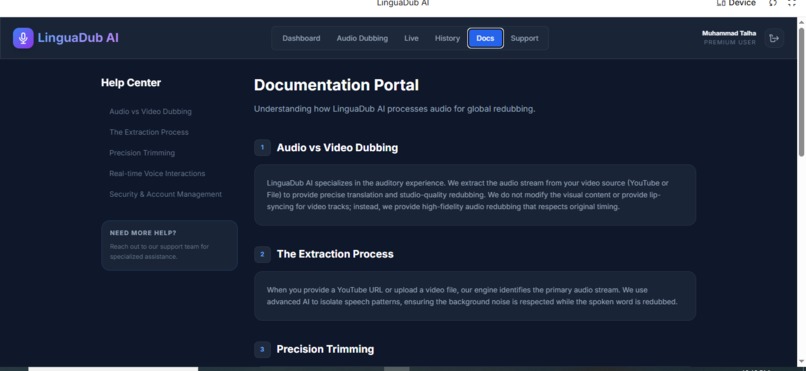
Task: Go to the Live tab
Action: (x=411, y=38)
